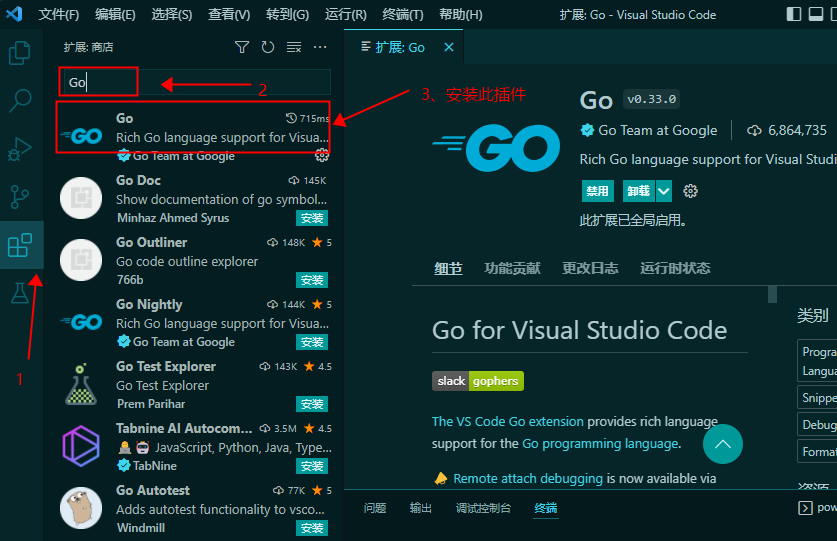This screenshot has width=837, height=541.
Task: Open the 输出 output panel tab
Action: [x=421, y=508]
